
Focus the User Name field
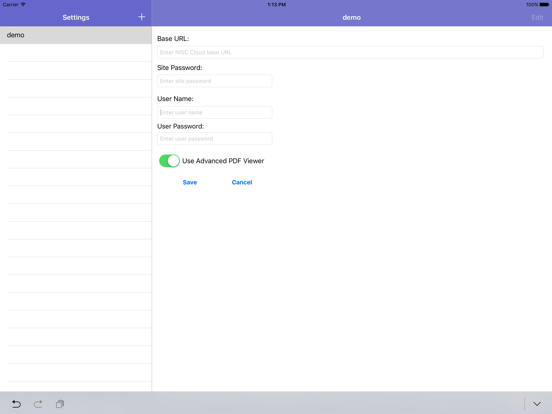click(x=215, y=112)
